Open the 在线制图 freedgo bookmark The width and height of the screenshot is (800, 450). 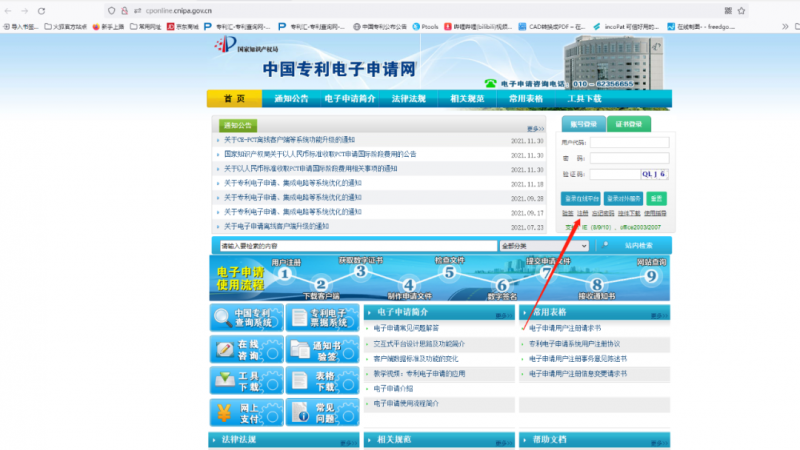[701, 27]
